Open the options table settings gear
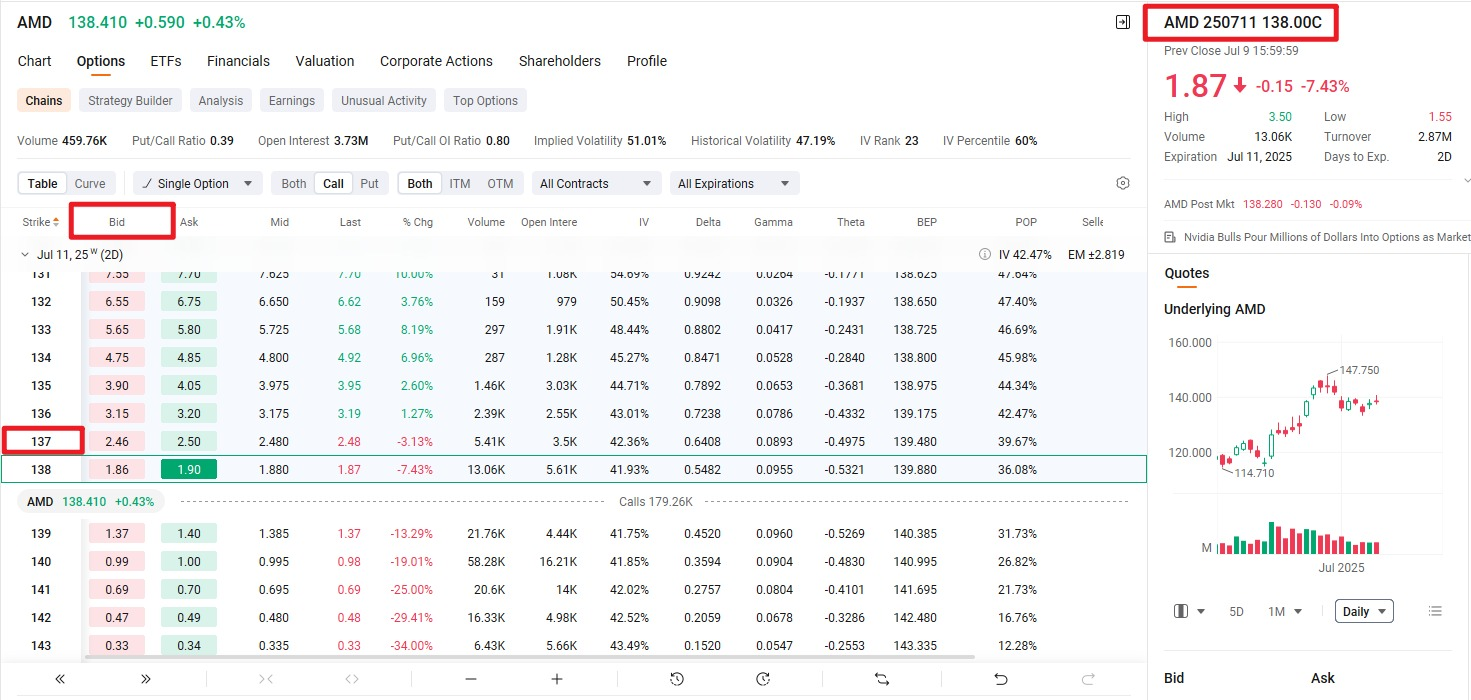1471x700 pixels. (x=1123, y=184)
